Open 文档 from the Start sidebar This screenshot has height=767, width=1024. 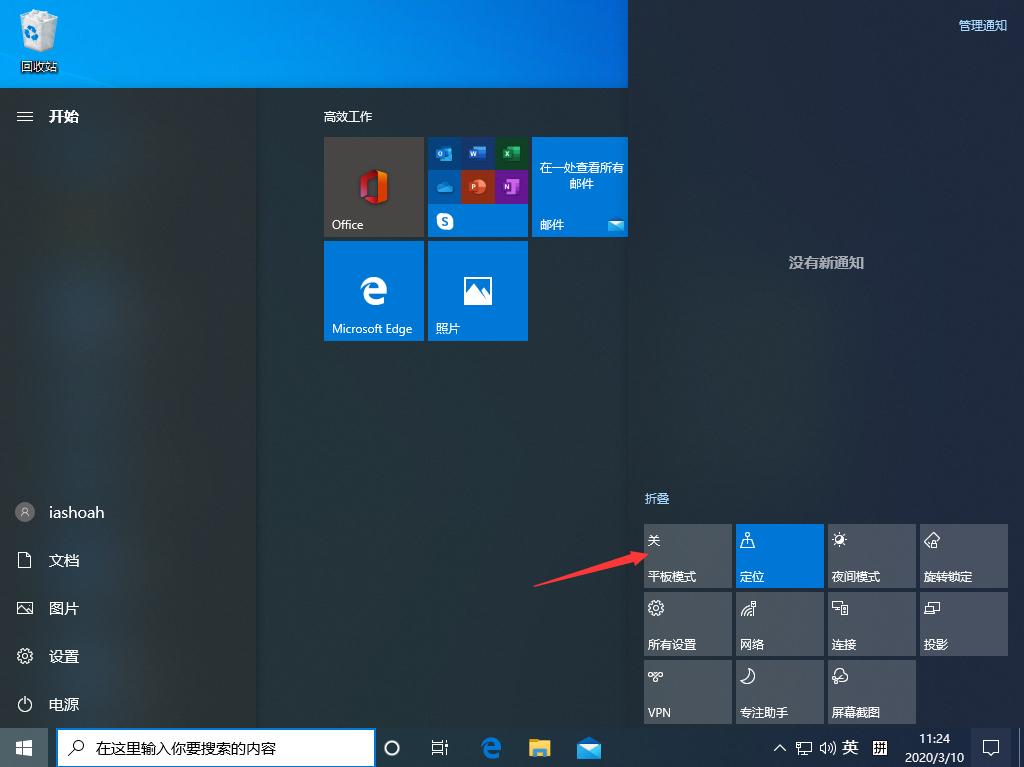tap(63, 560)
